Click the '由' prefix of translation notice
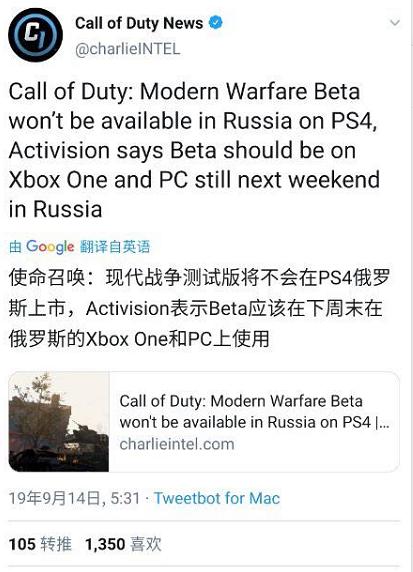 [15, 247]
